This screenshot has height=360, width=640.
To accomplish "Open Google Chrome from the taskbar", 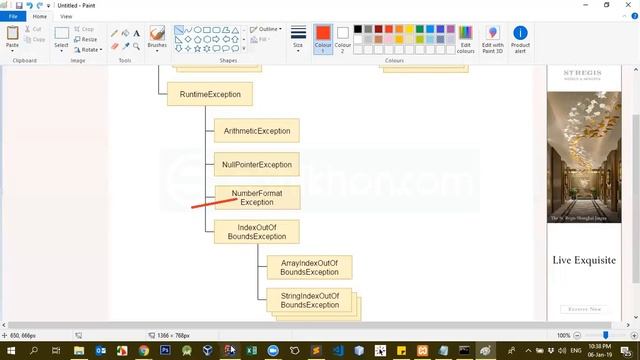I will click(x=143, y=351).
